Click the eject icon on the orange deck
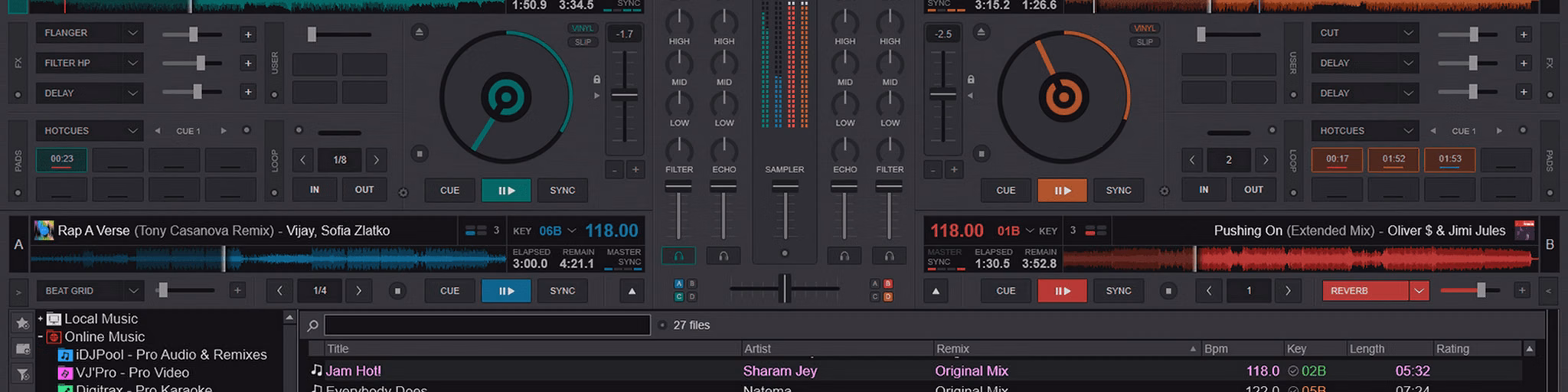The height and width of the screenshot is (392, 1568). [x=981, y=32]
